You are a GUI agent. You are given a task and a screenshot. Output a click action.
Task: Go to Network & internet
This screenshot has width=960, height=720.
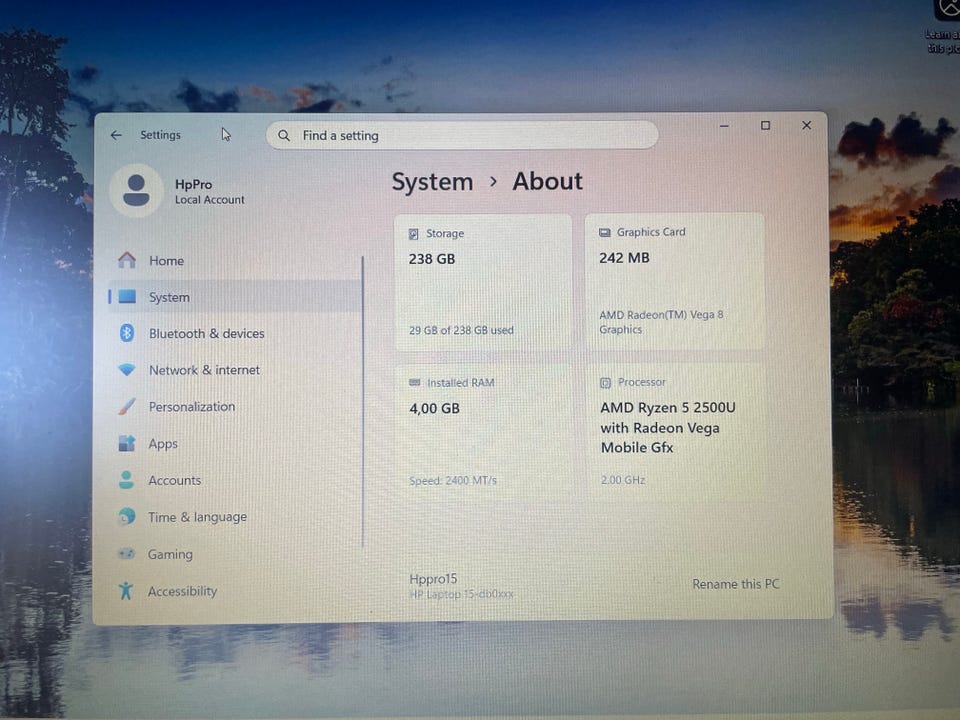tap(235, 370)
